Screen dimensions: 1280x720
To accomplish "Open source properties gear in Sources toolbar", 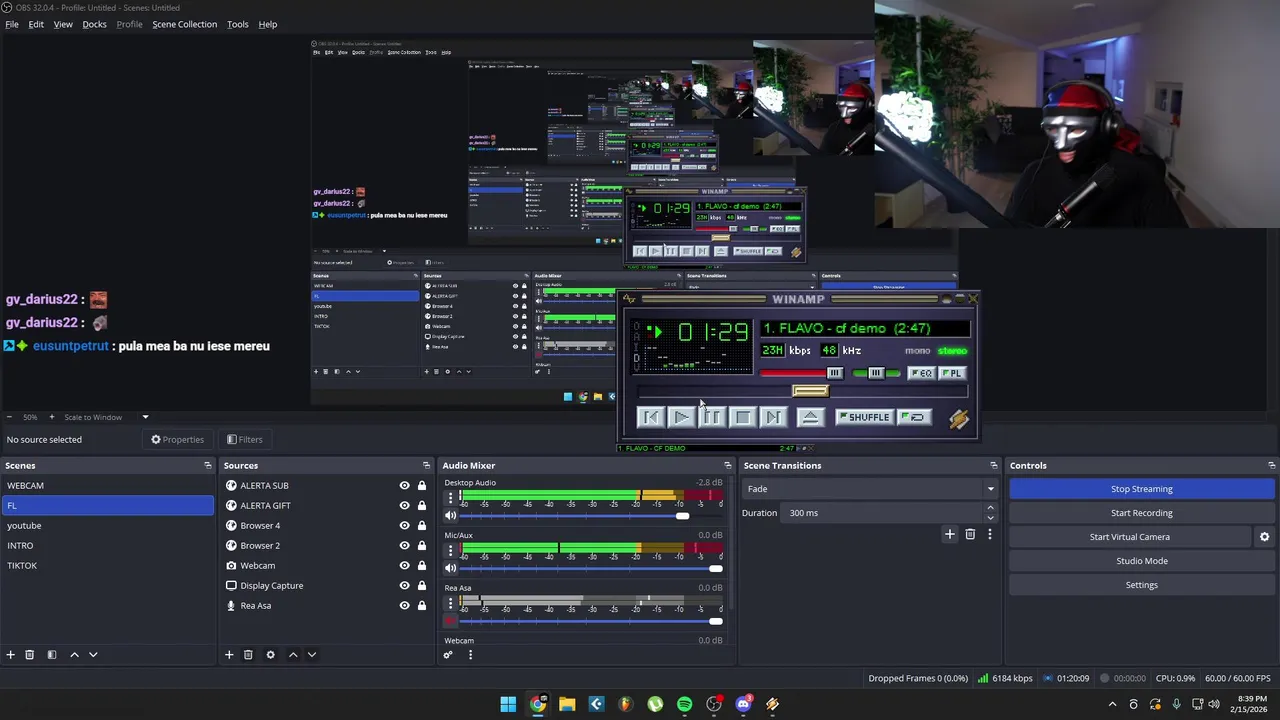I will [270, 655].
